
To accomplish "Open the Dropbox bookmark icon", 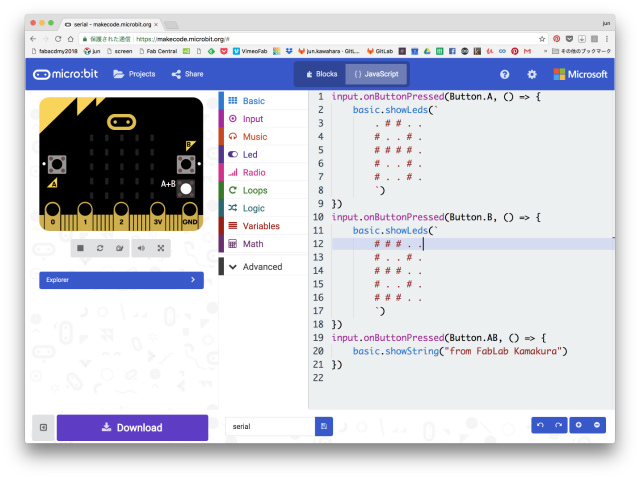I will (x=289, y=51).
